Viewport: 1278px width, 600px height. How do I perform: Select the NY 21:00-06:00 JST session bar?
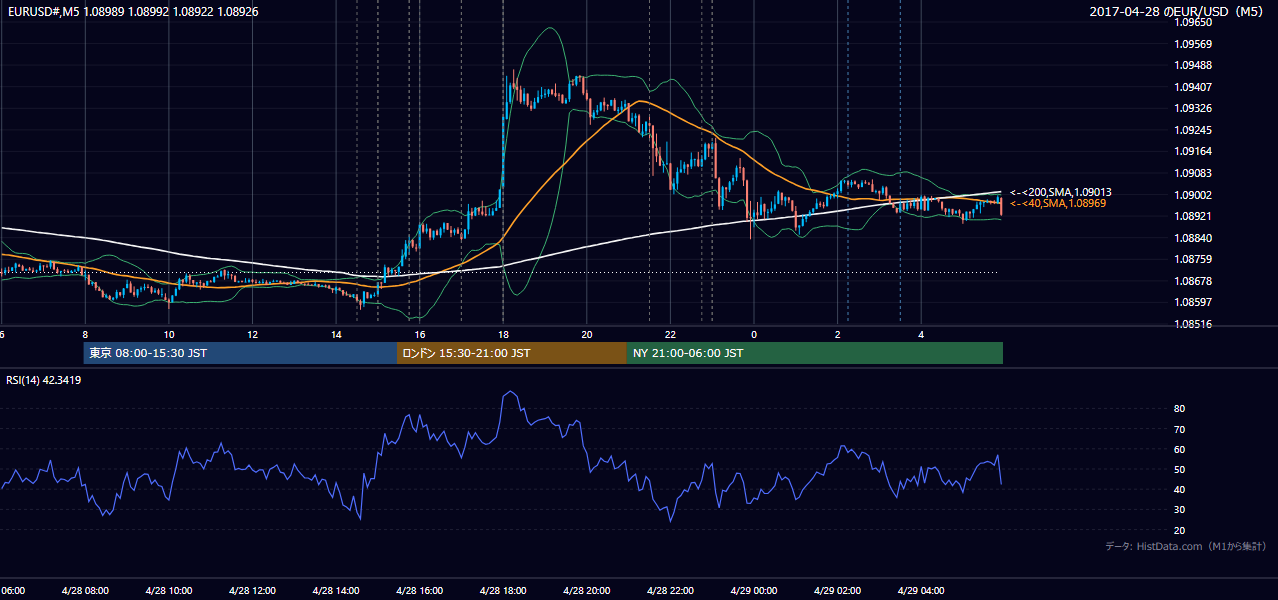coord(815,353)
